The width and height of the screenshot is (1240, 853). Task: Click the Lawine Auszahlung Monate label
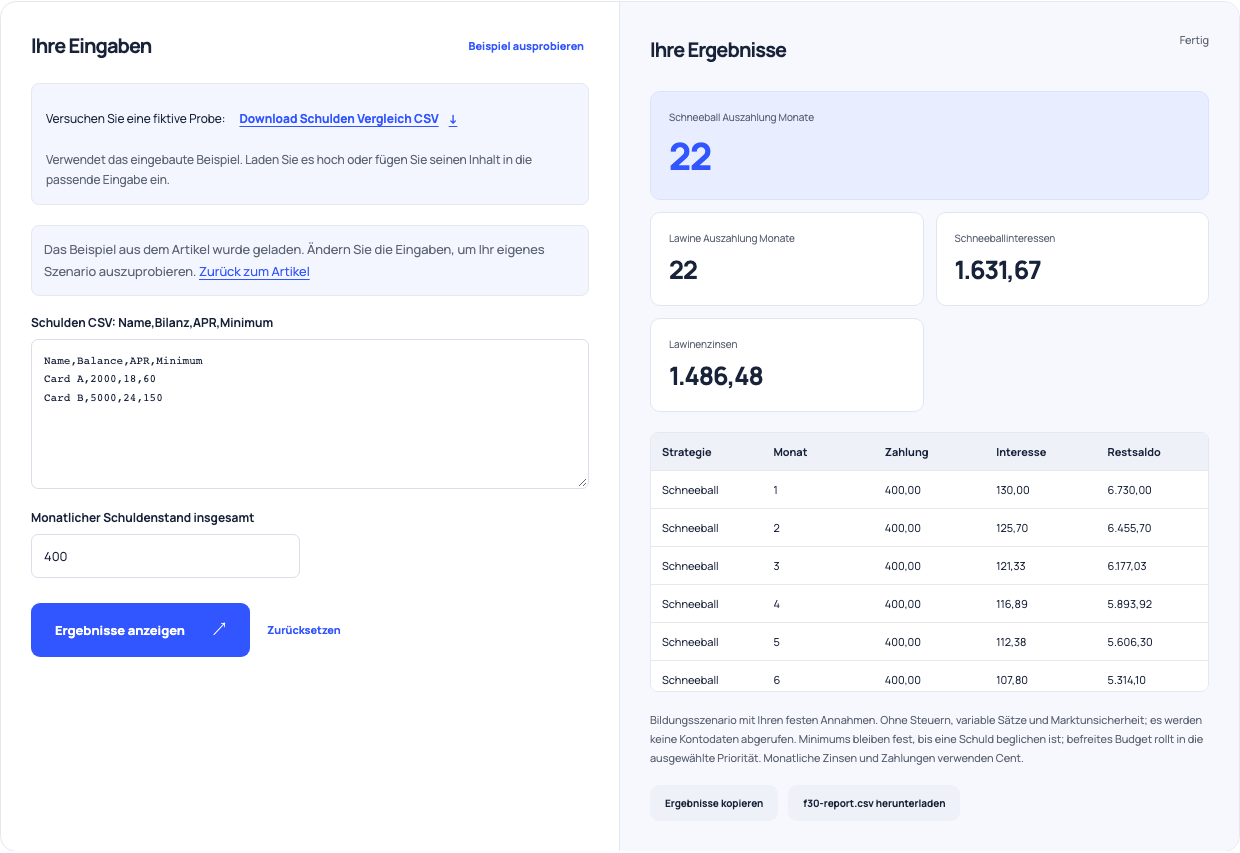(732, 238)
